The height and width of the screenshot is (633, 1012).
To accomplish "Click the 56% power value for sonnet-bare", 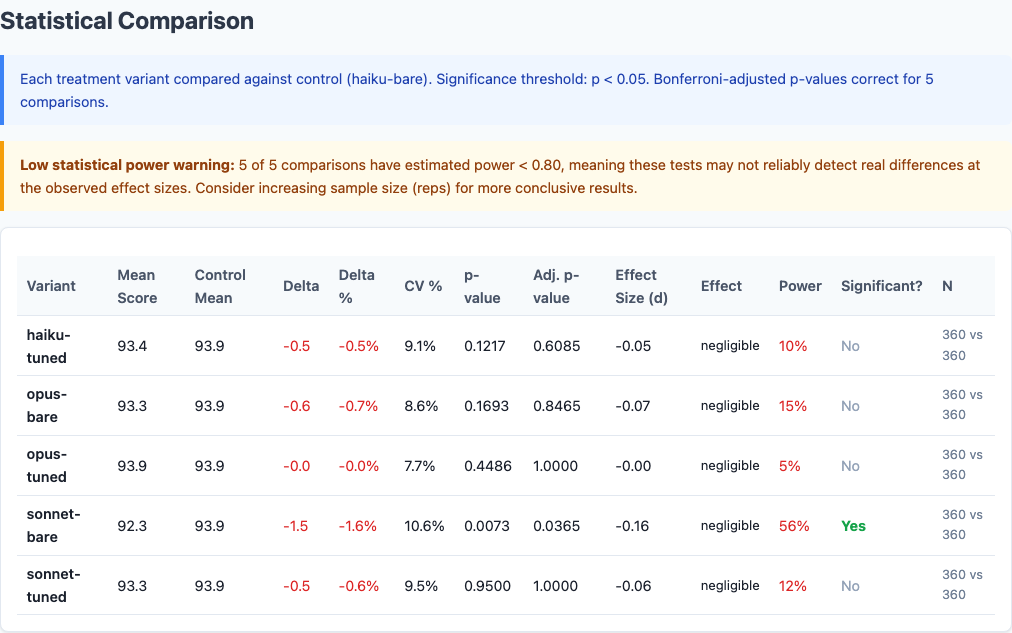I will pyautogui.click(x=793, y=525).
